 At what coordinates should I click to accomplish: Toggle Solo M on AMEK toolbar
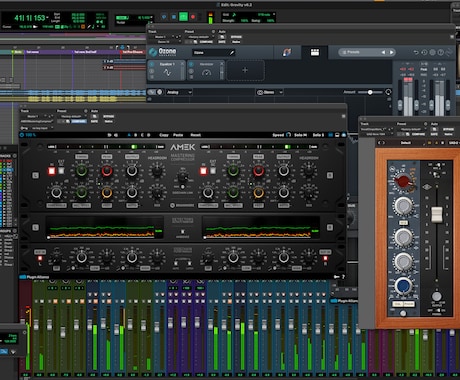[300, 135]
